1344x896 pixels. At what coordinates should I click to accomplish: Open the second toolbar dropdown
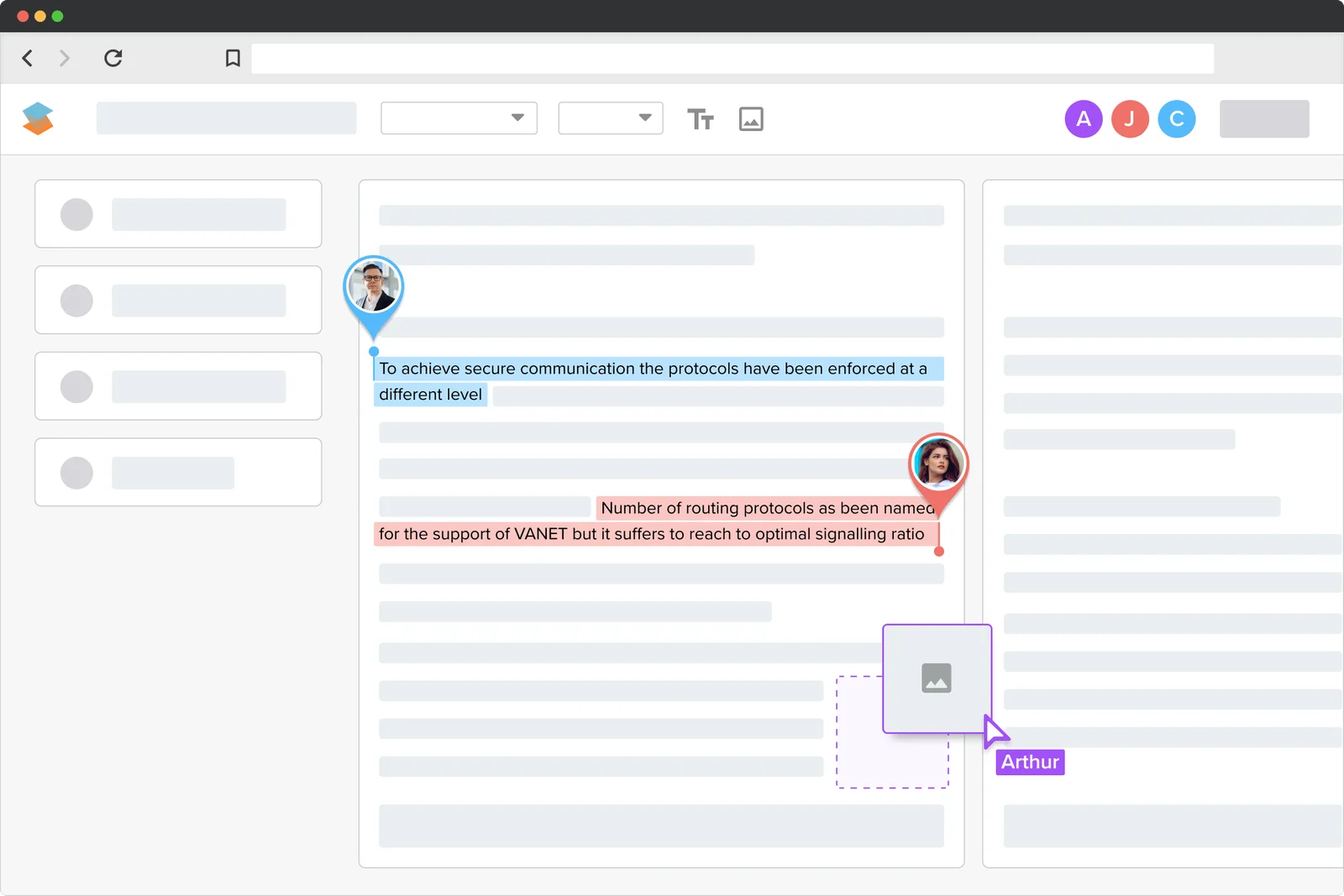click(x=611, y=118)
